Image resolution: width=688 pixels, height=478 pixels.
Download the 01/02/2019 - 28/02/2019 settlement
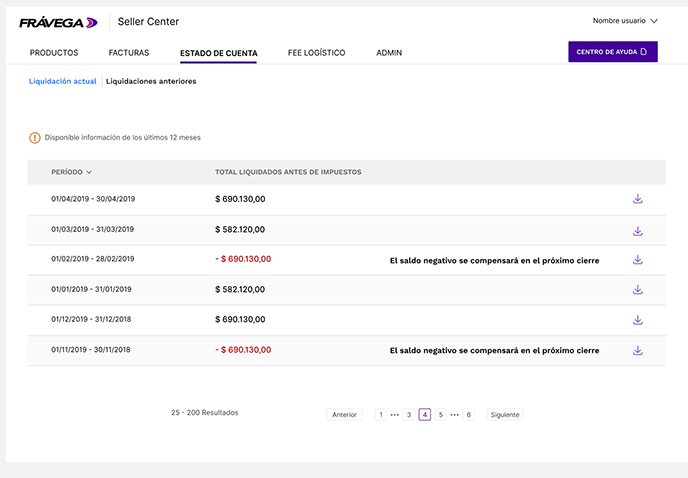click(x=638, y=260)
